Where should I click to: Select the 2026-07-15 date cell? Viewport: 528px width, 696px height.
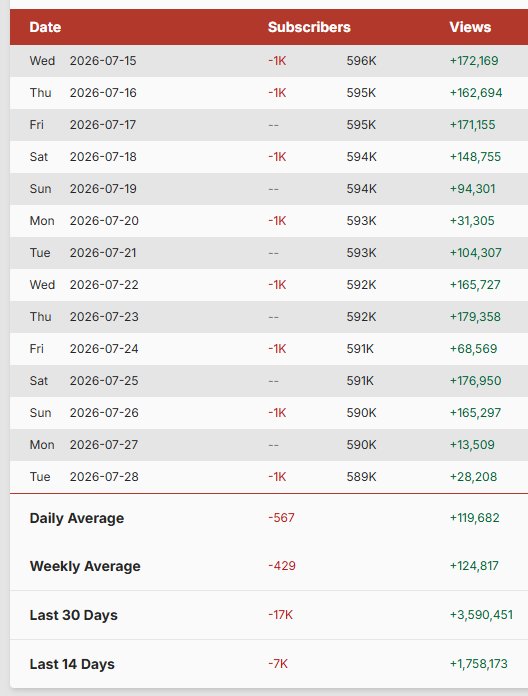(x=103, y=61)
